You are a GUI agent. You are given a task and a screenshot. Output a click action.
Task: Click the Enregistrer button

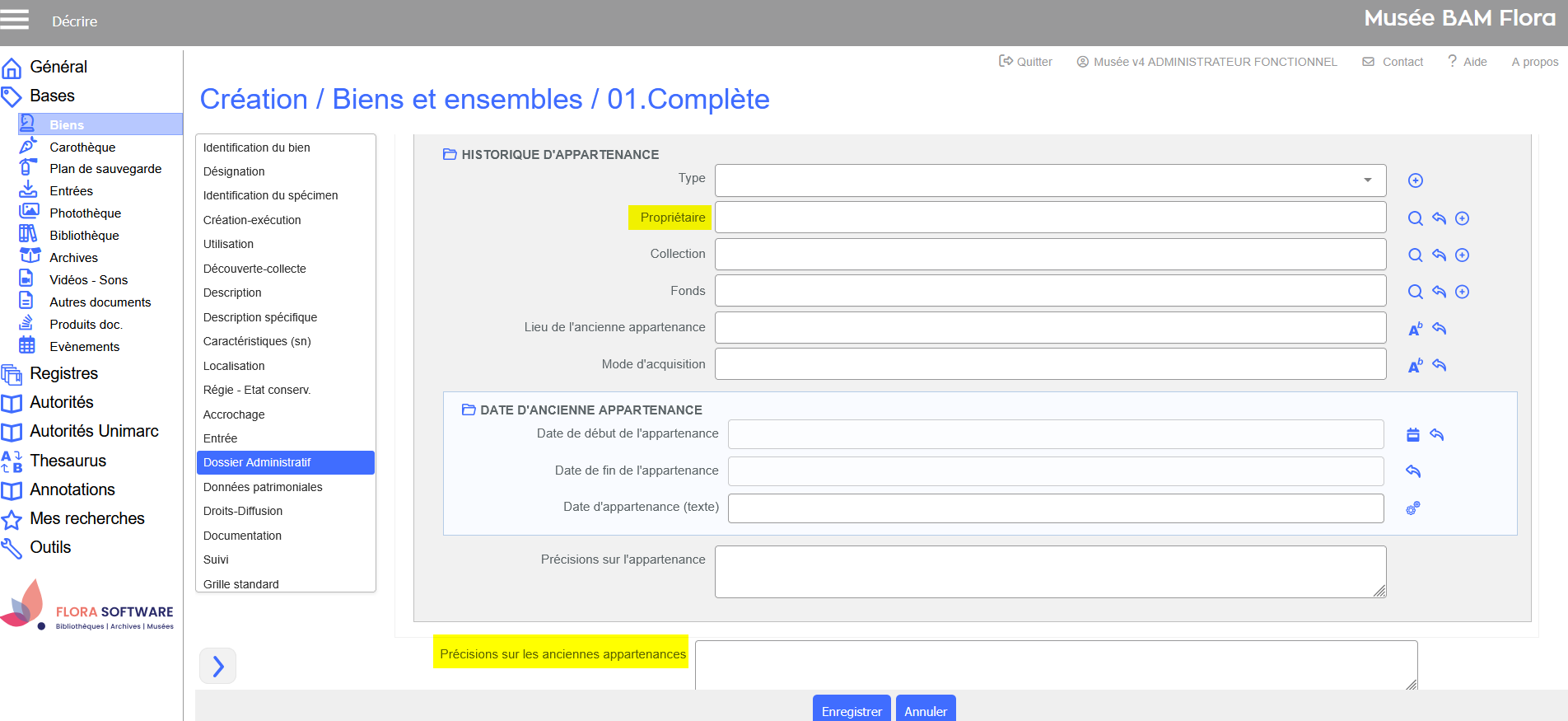852,710
